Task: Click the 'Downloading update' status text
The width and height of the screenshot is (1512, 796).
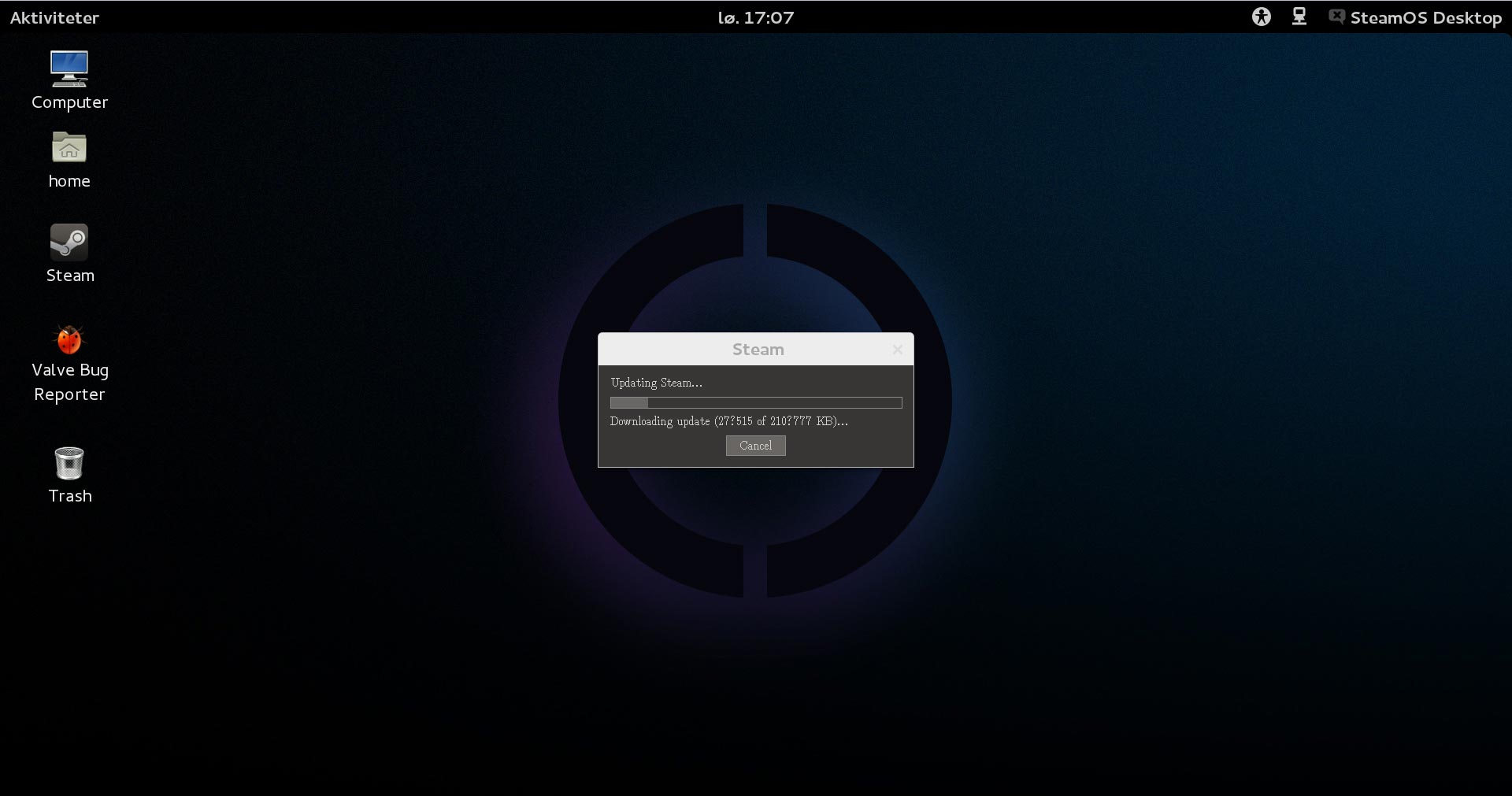Action: click(x=729, y=421)
